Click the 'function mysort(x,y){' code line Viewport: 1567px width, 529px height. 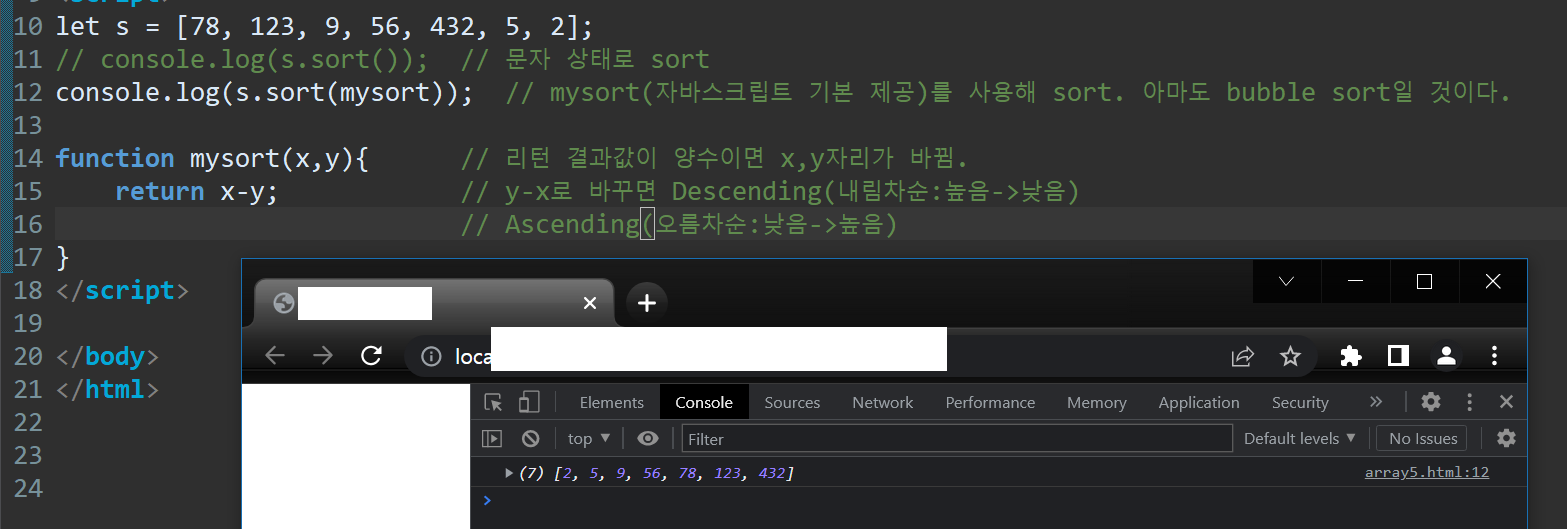[x=213, y=158]
